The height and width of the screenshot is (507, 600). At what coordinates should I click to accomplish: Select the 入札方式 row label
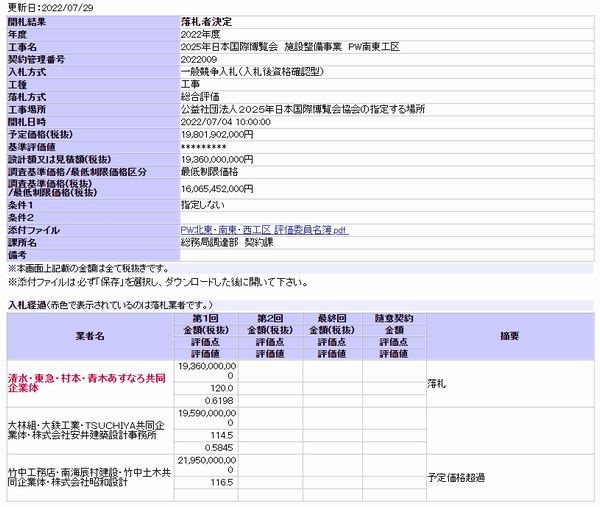point(27,72)
